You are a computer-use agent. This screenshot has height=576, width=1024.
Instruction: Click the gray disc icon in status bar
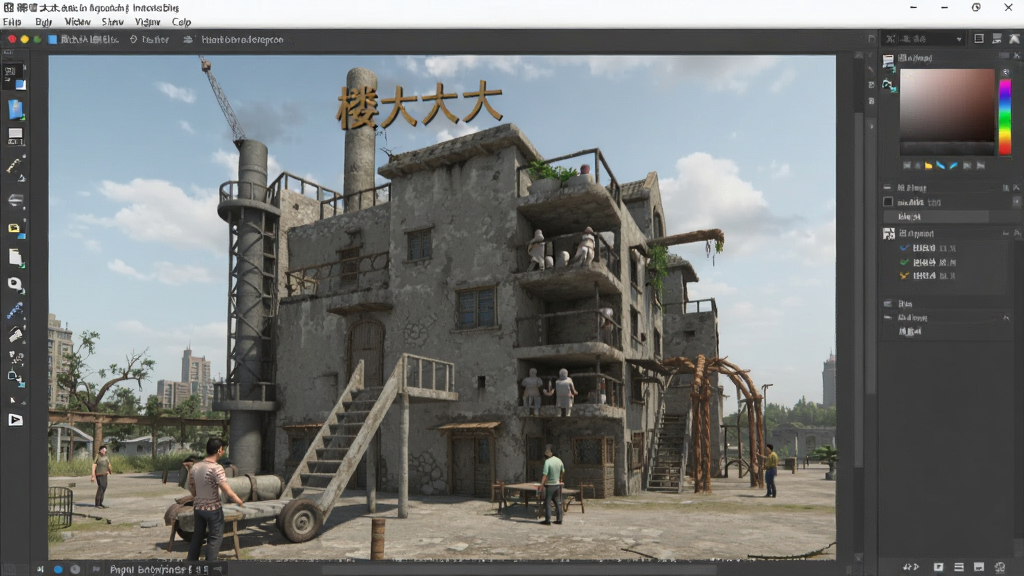[x=75, y=569]
